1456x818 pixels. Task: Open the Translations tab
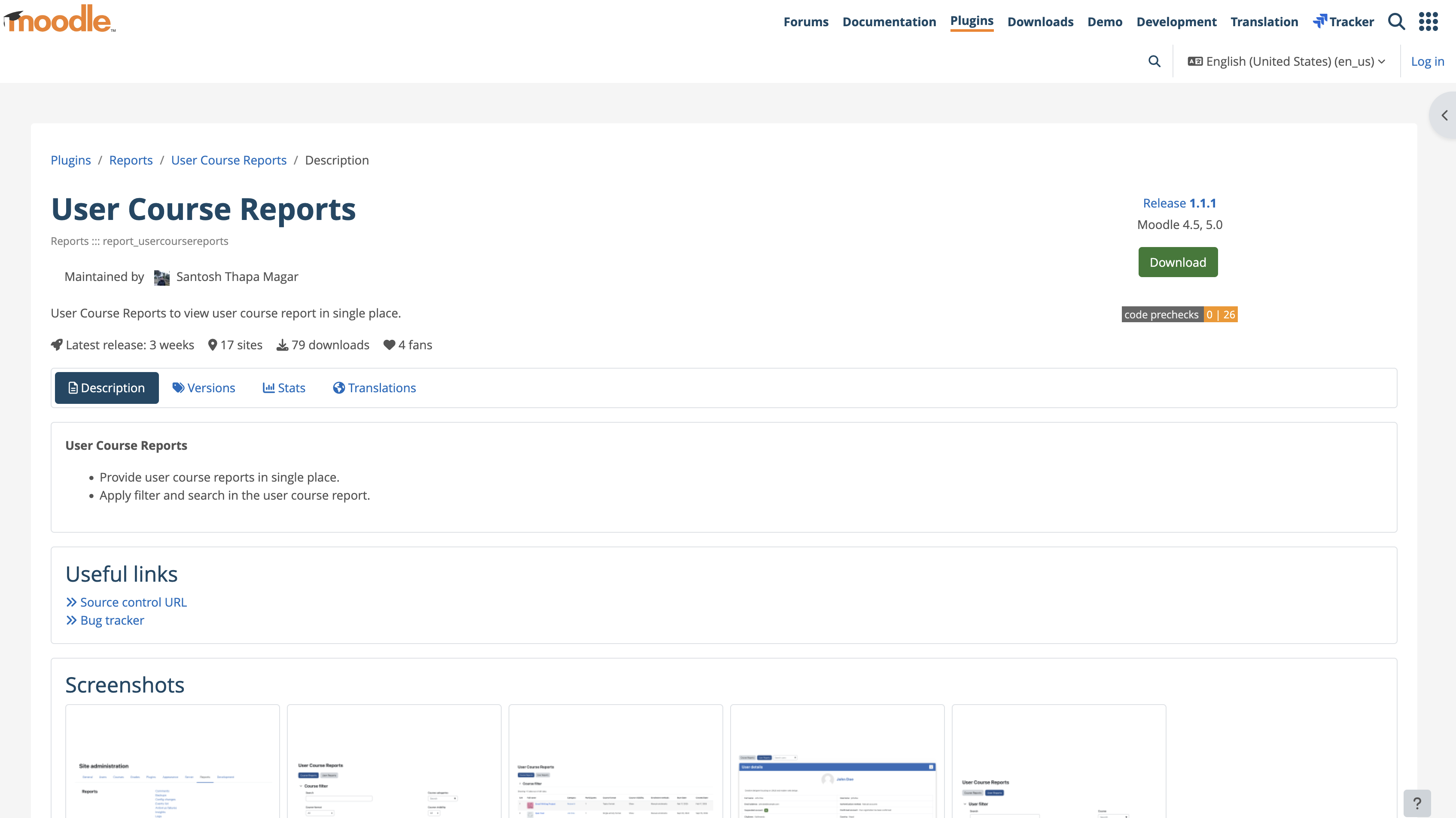tap(374, 388)
